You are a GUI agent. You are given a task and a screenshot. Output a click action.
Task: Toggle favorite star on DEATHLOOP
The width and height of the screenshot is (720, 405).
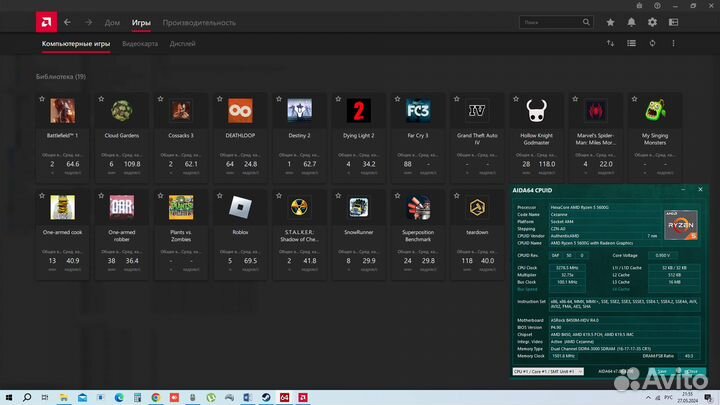tap(219, 99)
